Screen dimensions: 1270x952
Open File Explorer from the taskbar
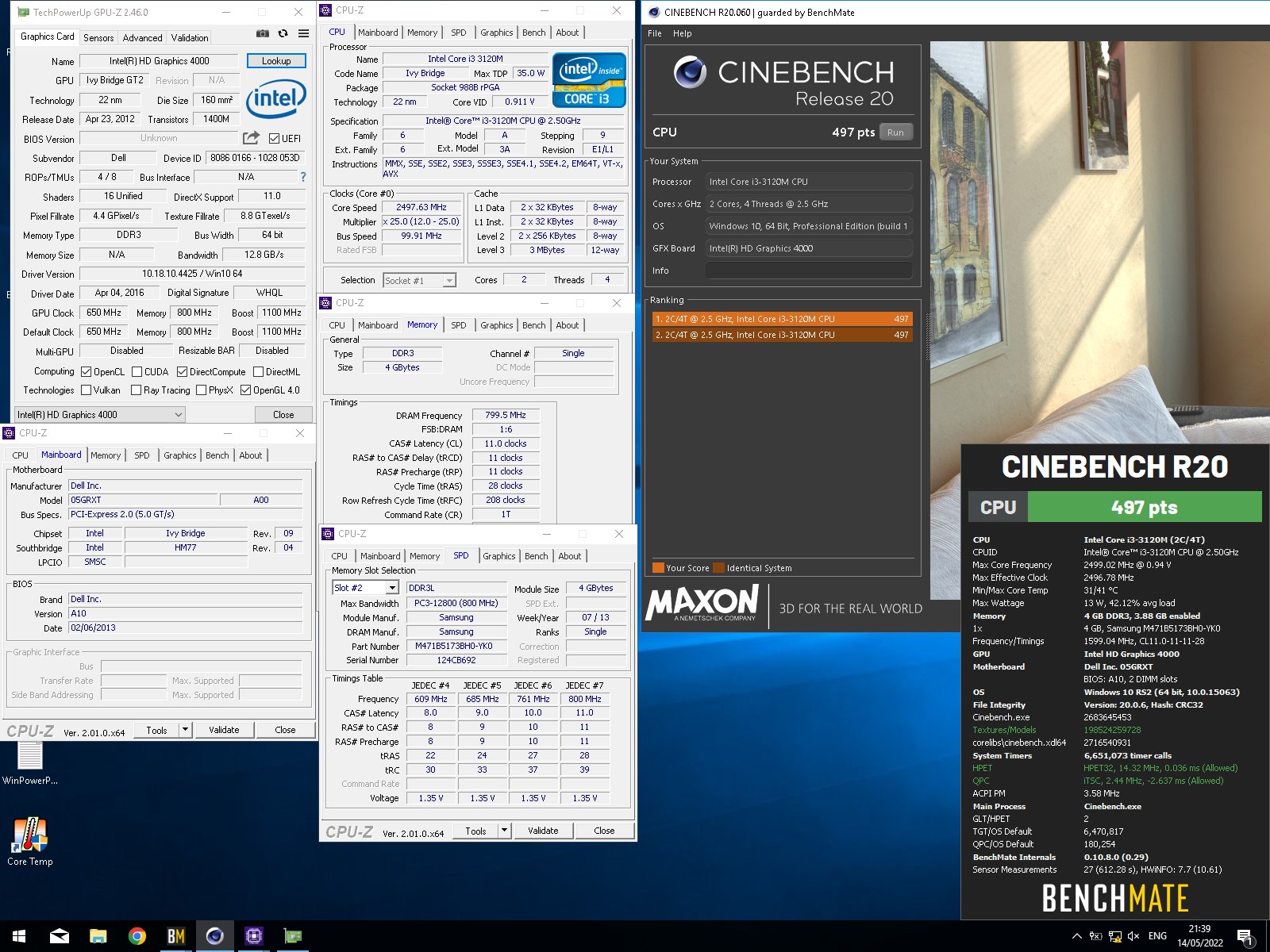98,936
